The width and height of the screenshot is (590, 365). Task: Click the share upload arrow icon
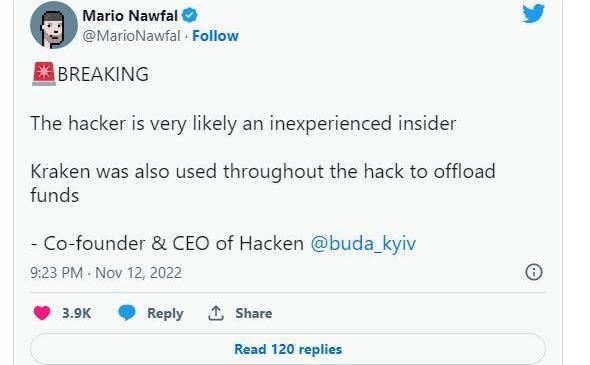click(x=216, y=313)
